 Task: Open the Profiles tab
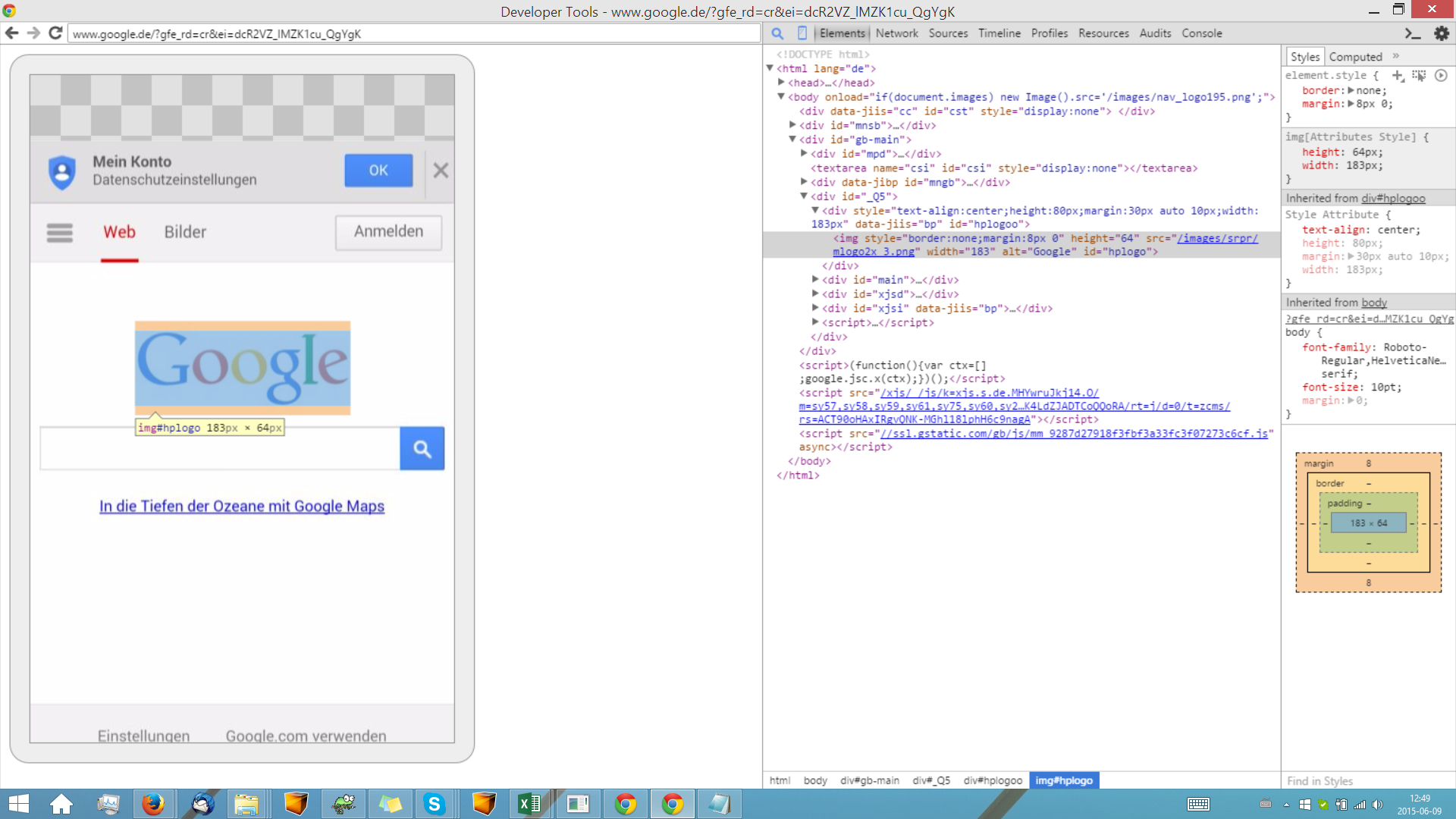pos(1050,33)
